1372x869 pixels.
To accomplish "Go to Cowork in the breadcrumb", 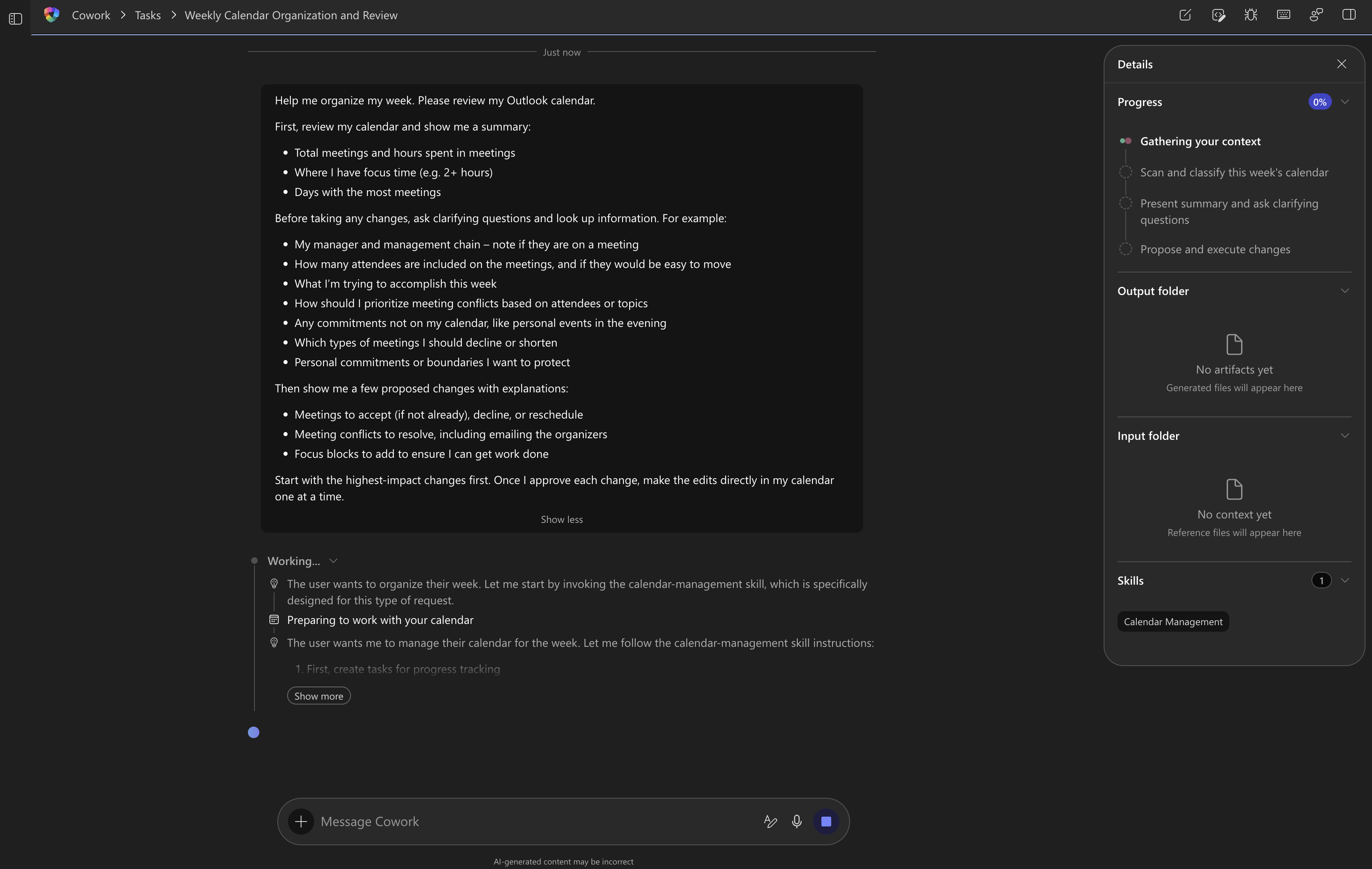I will point(90,16).
